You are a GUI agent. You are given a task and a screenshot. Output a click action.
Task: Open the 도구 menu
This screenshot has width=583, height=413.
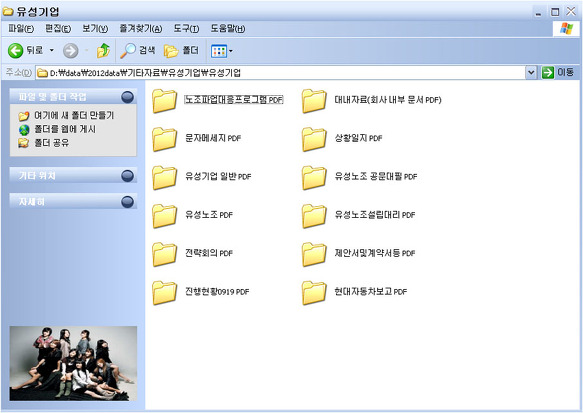[x=186, y=29]
